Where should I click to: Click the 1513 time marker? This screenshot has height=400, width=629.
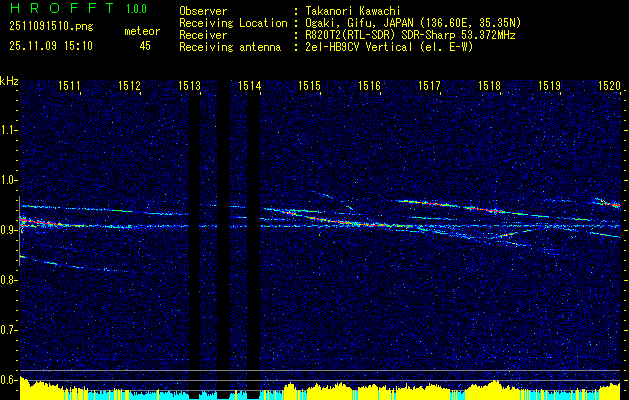pyautogui.click(x=189, y=85)
